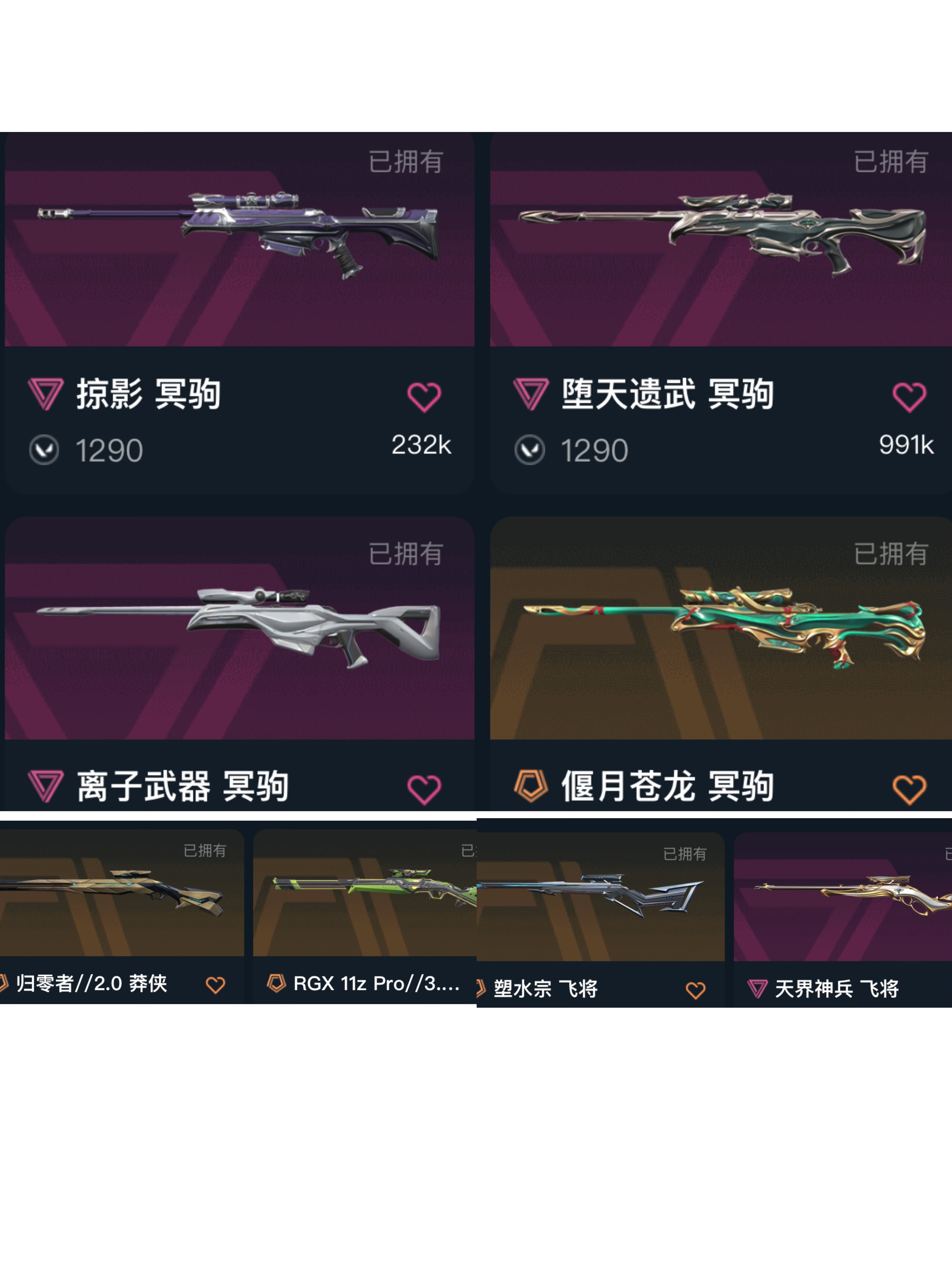Click the VP coin icon under 堕天遗武
This screenshot has height=1270, width=952.
(x=530, y=450)
